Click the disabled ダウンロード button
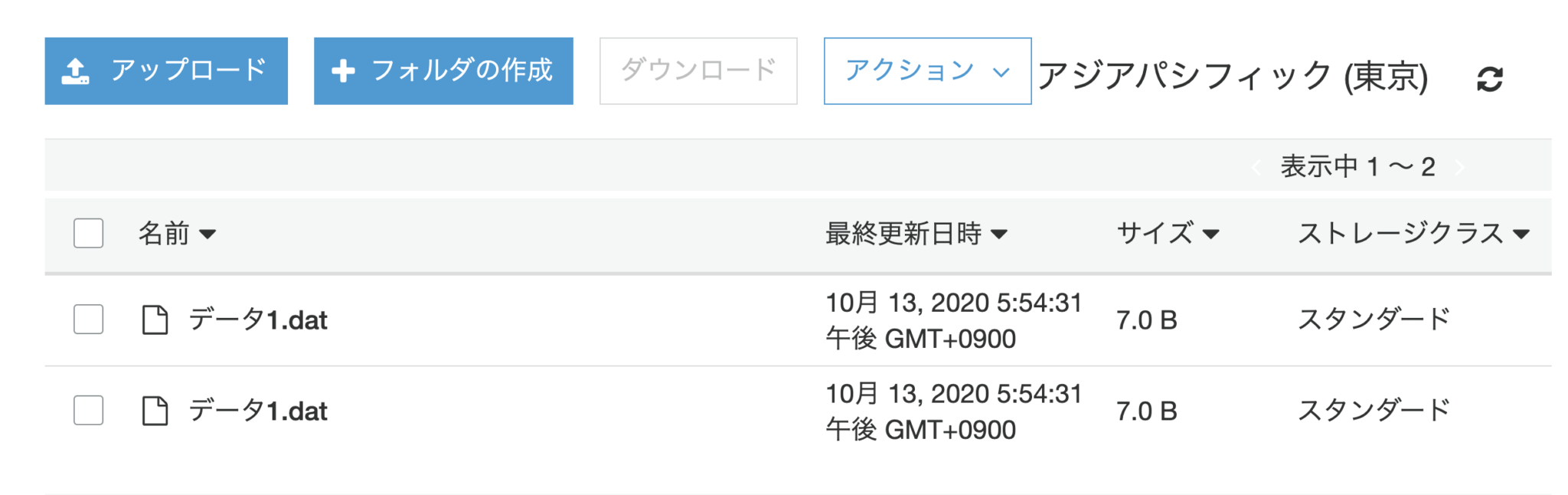This screenshot has height=495, width=1568. [x=697, y=70]
